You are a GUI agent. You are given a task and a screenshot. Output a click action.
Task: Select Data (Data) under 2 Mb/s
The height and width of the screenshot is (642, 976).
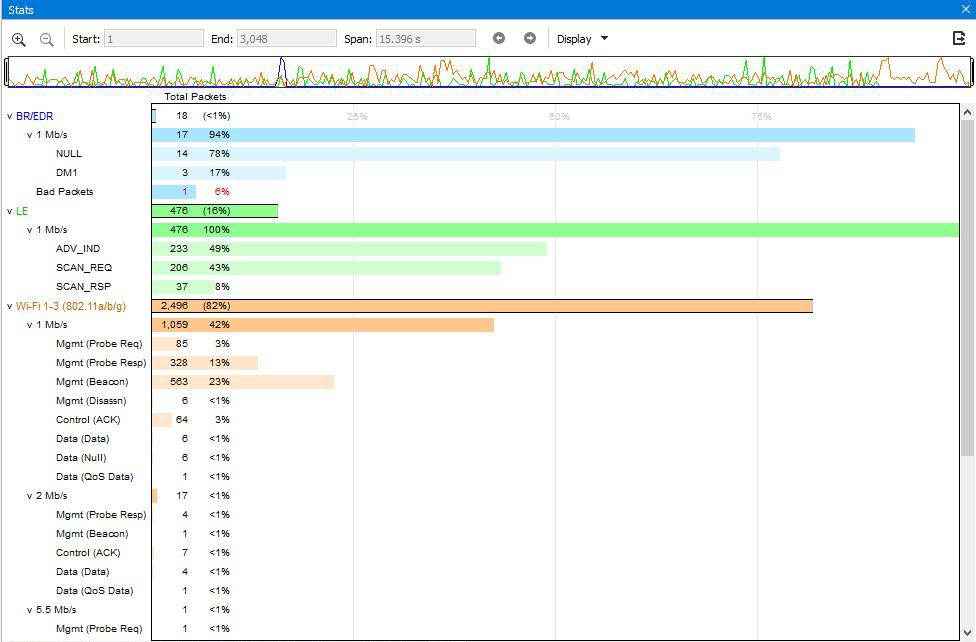[x=82, y=572]
